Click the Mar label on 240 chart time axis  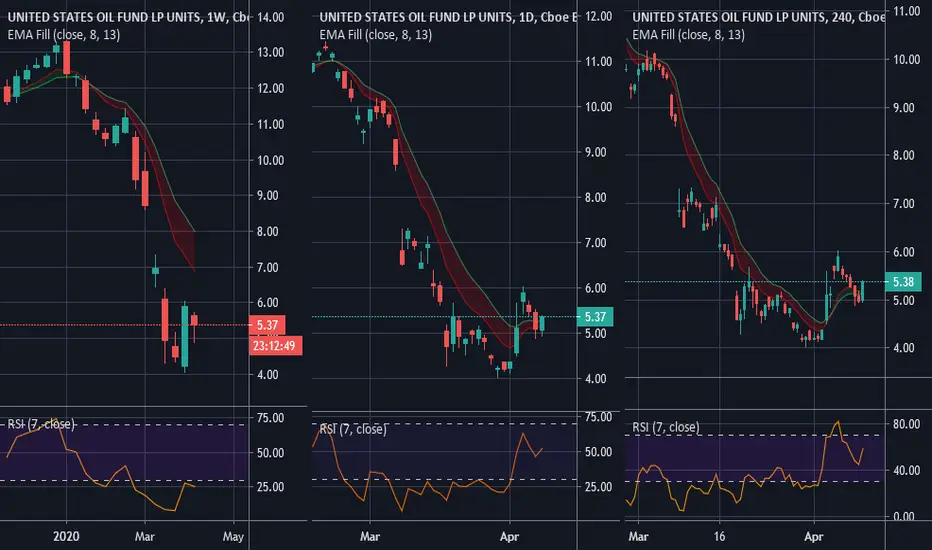(x=638, y=536)
